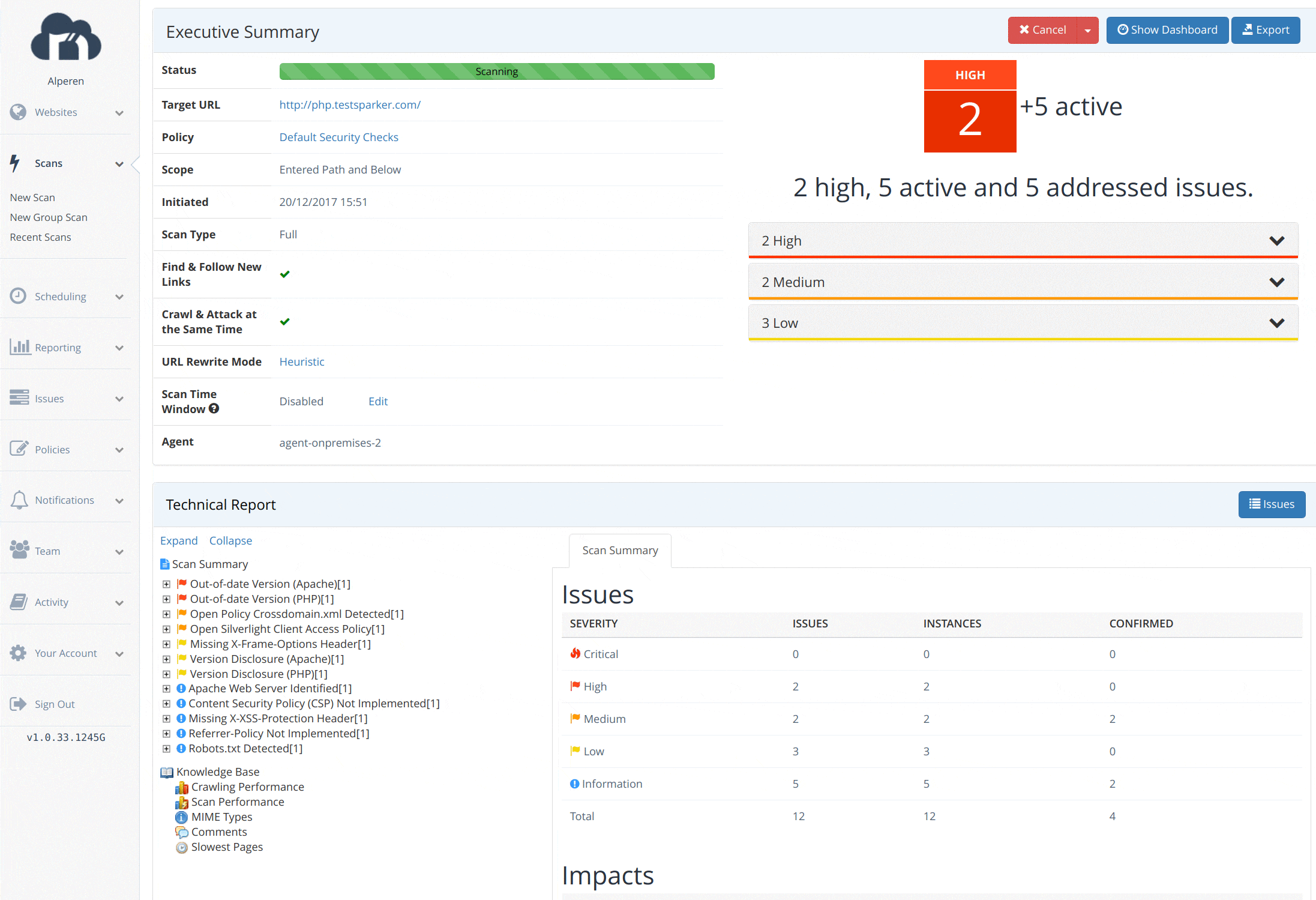Image resolution: width=1316 pixels, height=900 pixels.
Task: Click the Crawl & Attack checkmark
Action: pyautogui.click(x=285, y=322)
